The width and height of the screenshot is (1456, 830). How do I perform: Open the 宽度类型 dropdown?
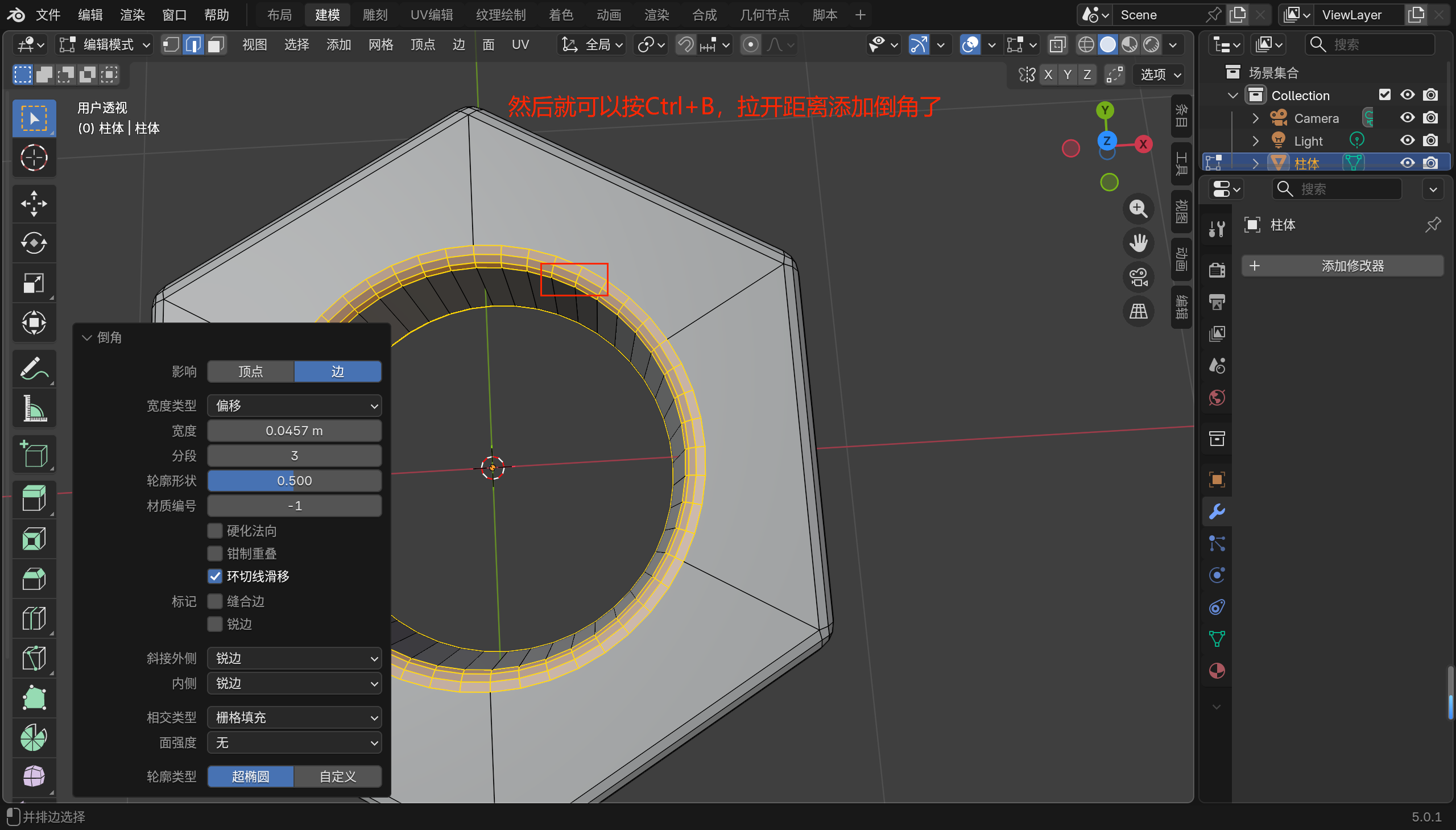coord(294,406)
